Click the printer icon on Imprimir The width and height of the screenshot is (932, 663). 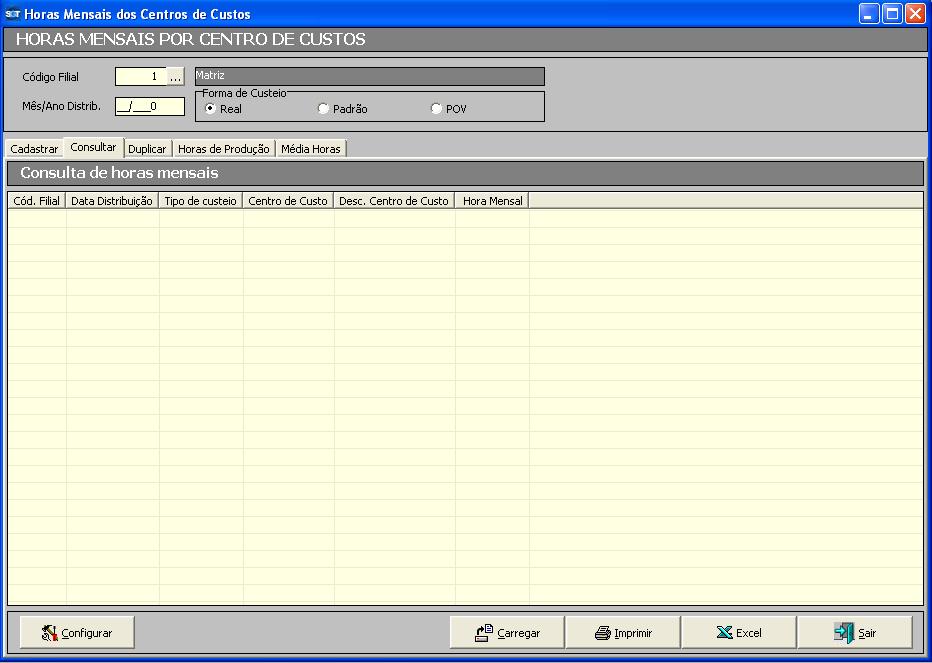pos(602,633)
